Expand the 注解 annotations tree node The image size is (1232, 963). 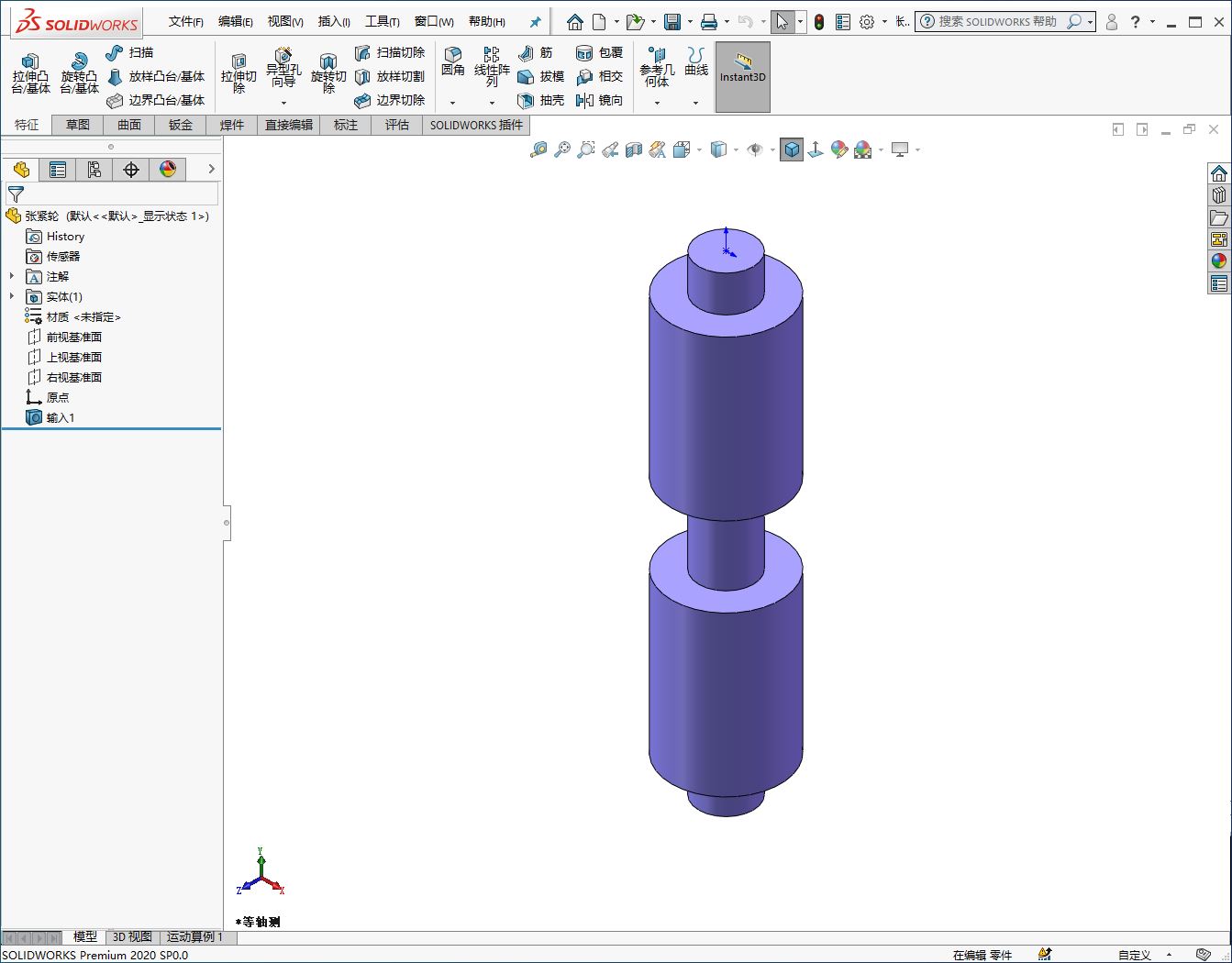tap(11, 276)
